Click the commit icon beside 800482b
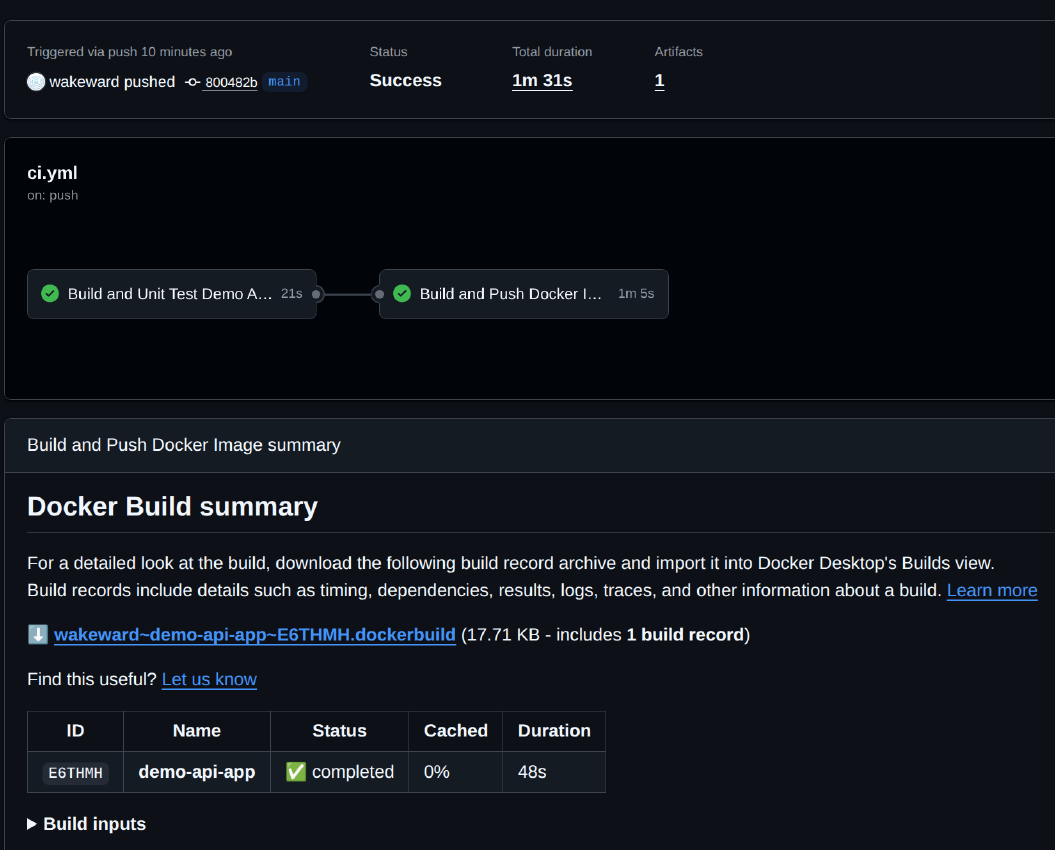The height and width of the screenshot is (850, 1055). [193, 82]
